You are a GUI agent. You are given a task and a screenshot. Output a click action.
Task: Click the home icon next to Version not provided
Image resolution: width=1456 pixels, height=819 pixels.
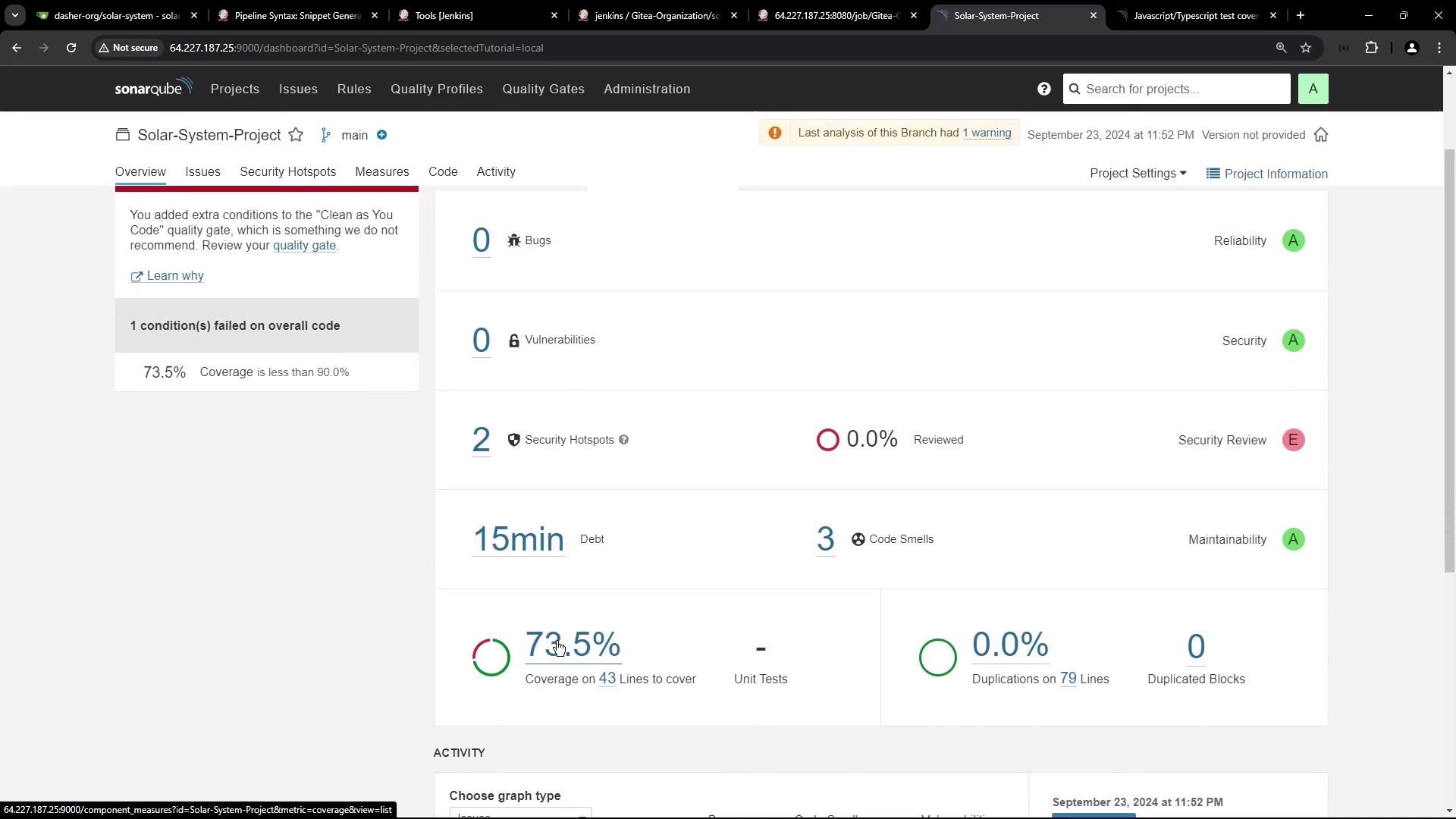click(x=1321, y=135)
